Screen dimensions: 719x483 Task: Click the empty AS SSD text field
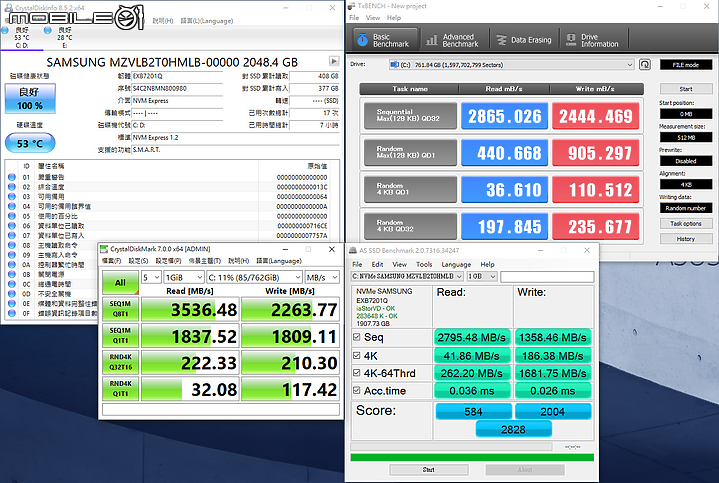click(547, 277)
